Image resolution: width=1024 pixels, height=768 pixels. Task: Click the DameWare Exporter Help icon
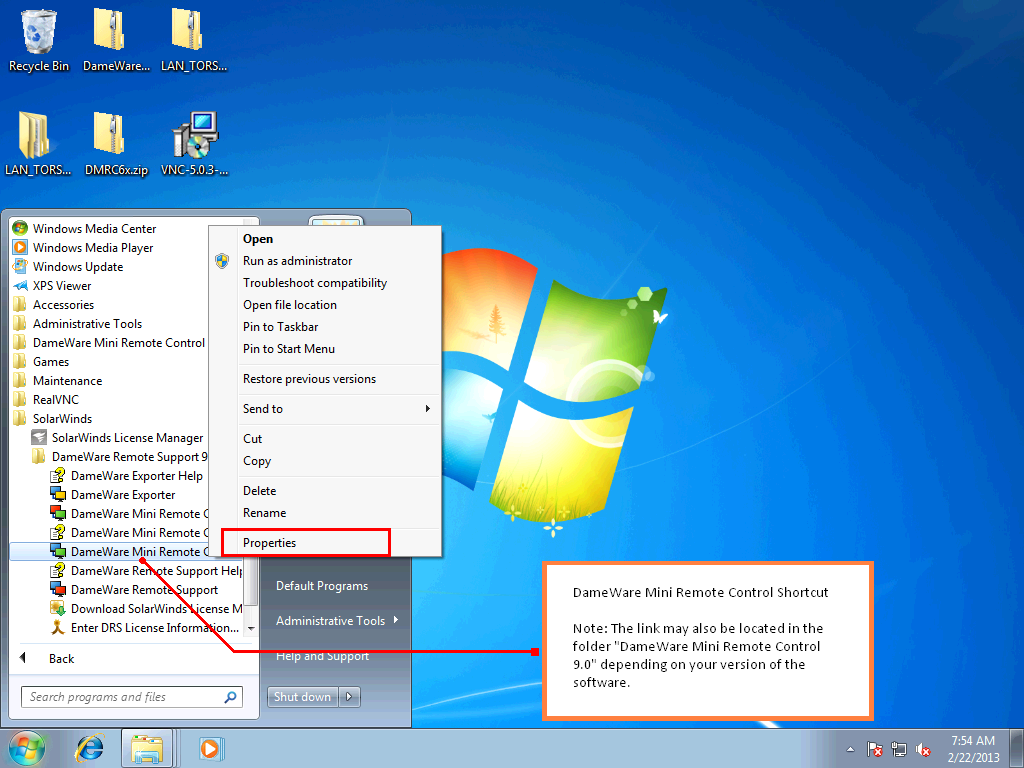pyautogui.click(x=58, y=475)
